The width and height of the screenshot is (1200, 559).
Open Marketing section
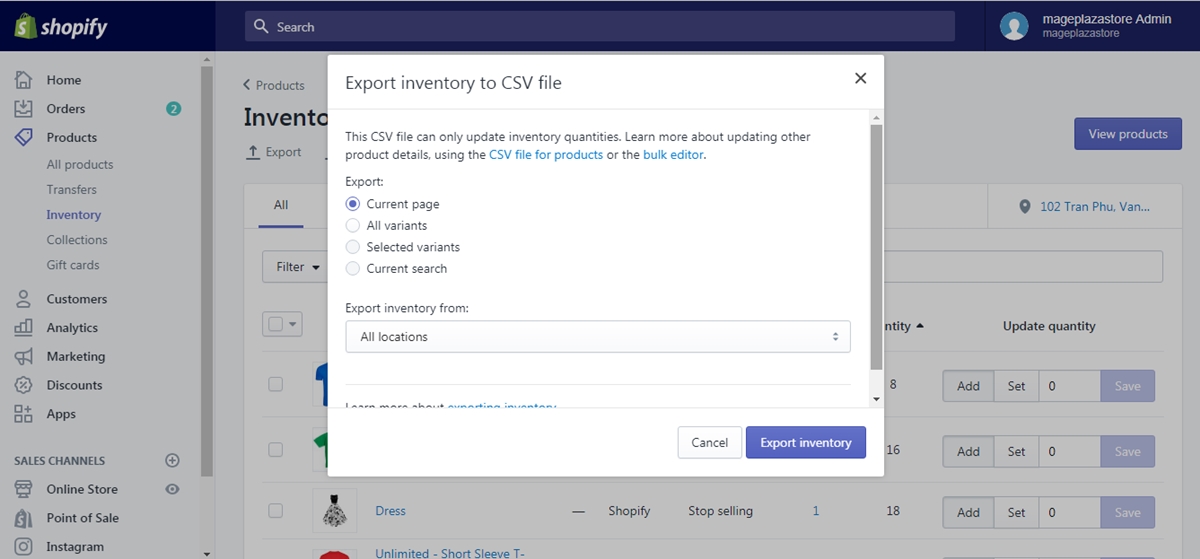coord(75,356)
